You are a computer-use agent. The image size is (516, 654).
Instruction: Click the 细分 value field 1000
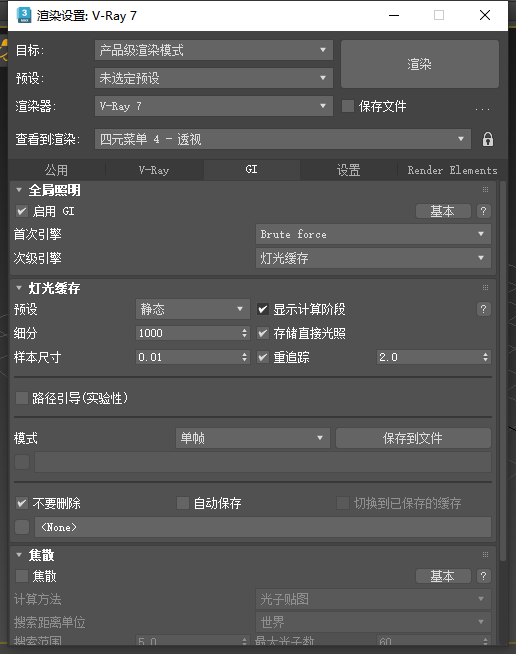pos(188,333)
